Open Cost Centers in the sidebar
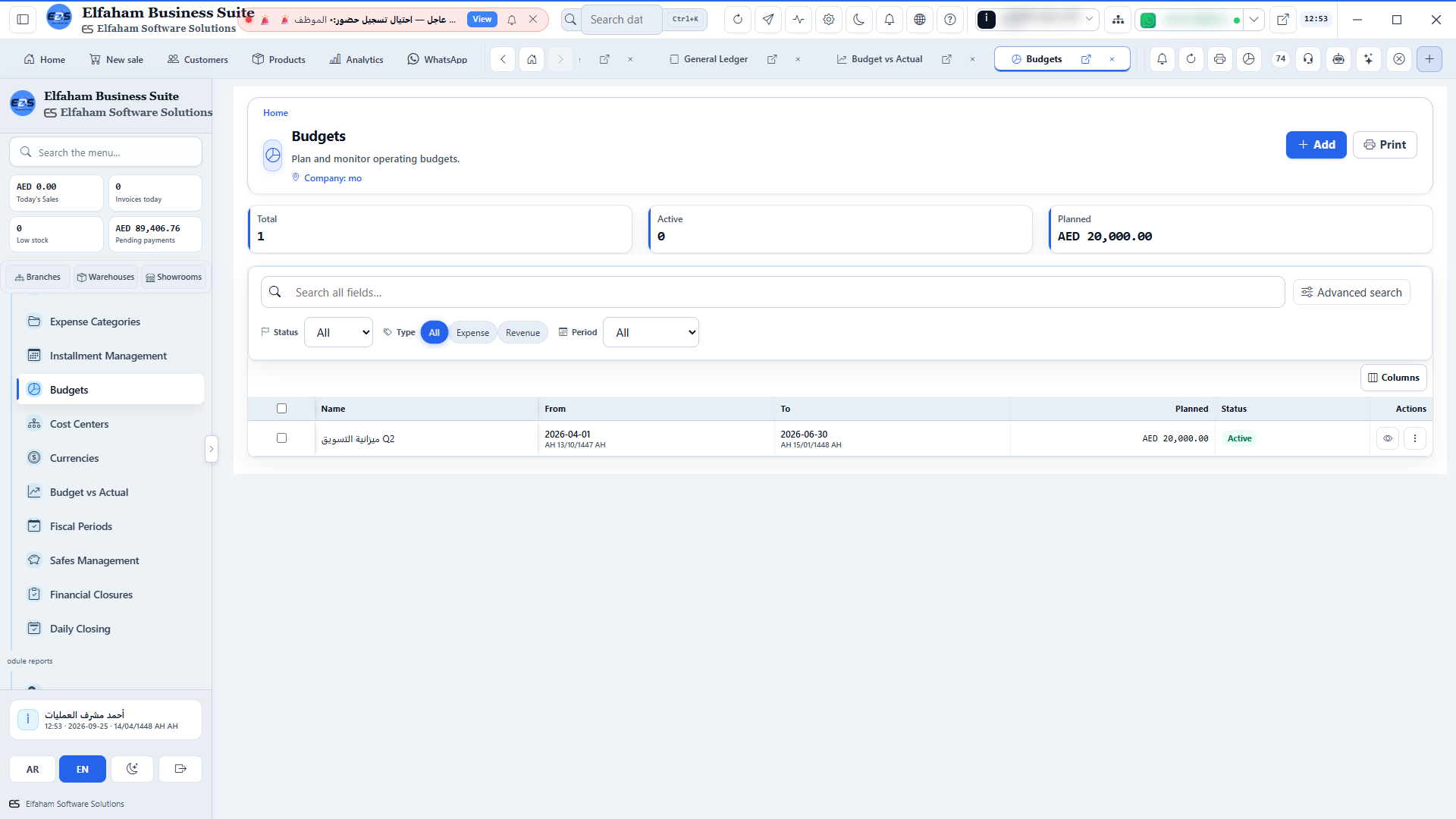The width and height of the screenshot is (1456, 819). (x=110, y=424)
